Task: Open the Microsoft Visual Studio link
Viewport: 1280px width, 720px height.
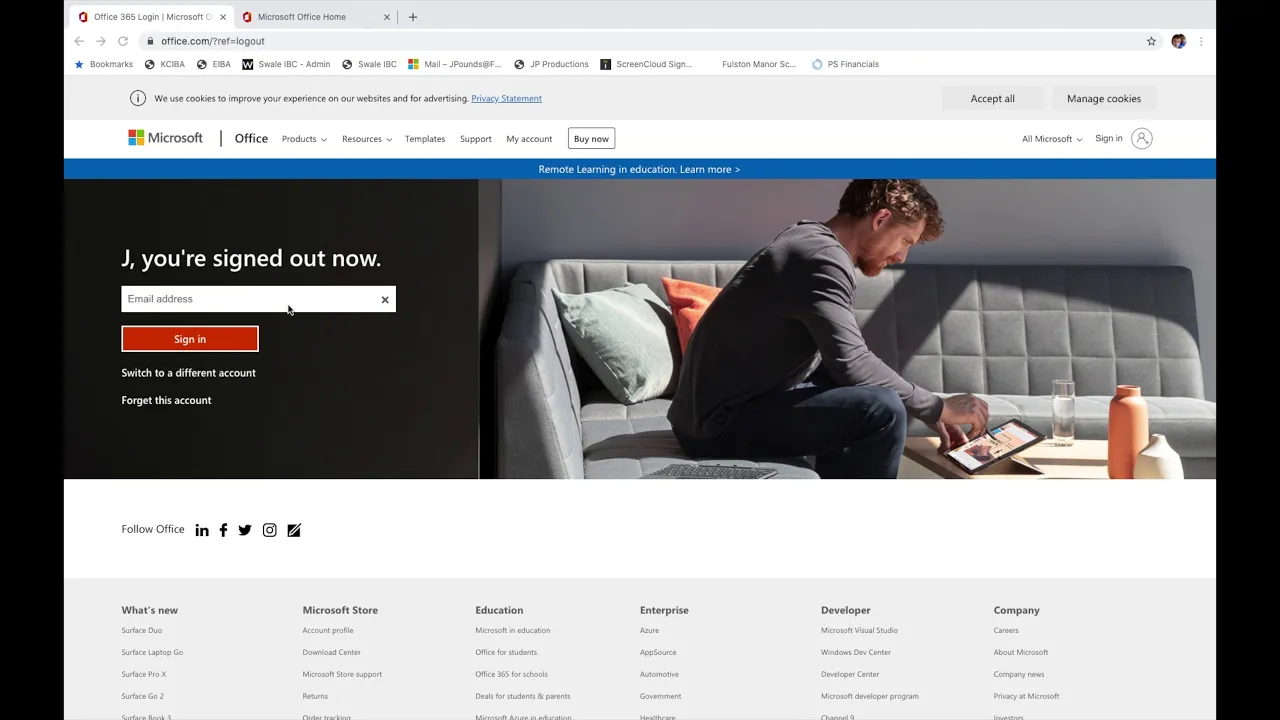Action: (859, 630)
